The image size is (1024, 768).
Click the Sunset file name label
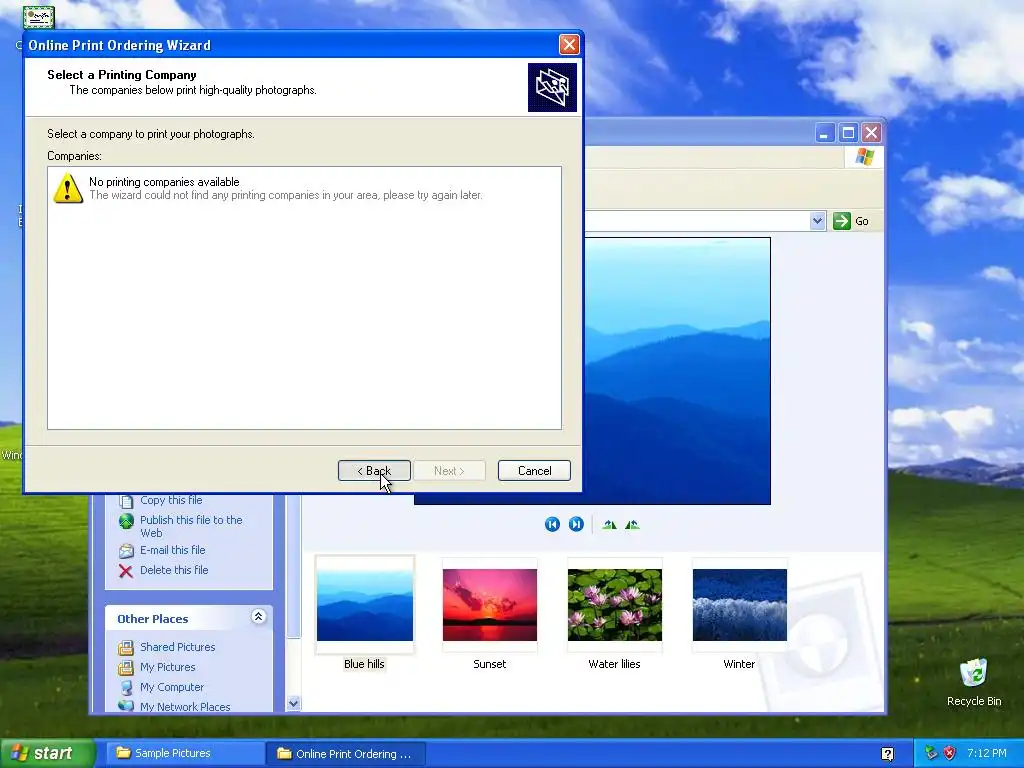[x=490, y=664]
